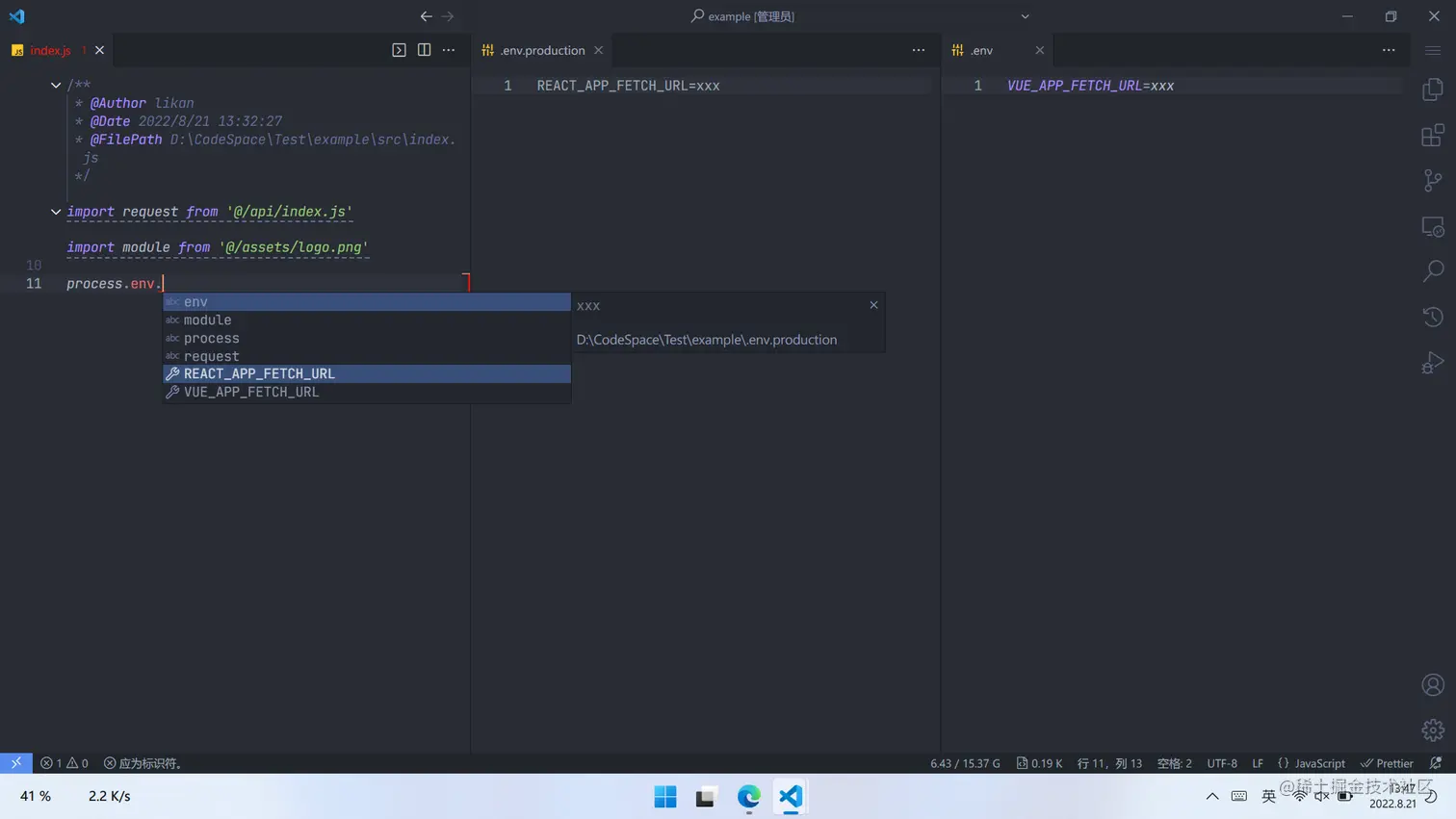Show hidden system tray icons

[x=1212, y=796]
